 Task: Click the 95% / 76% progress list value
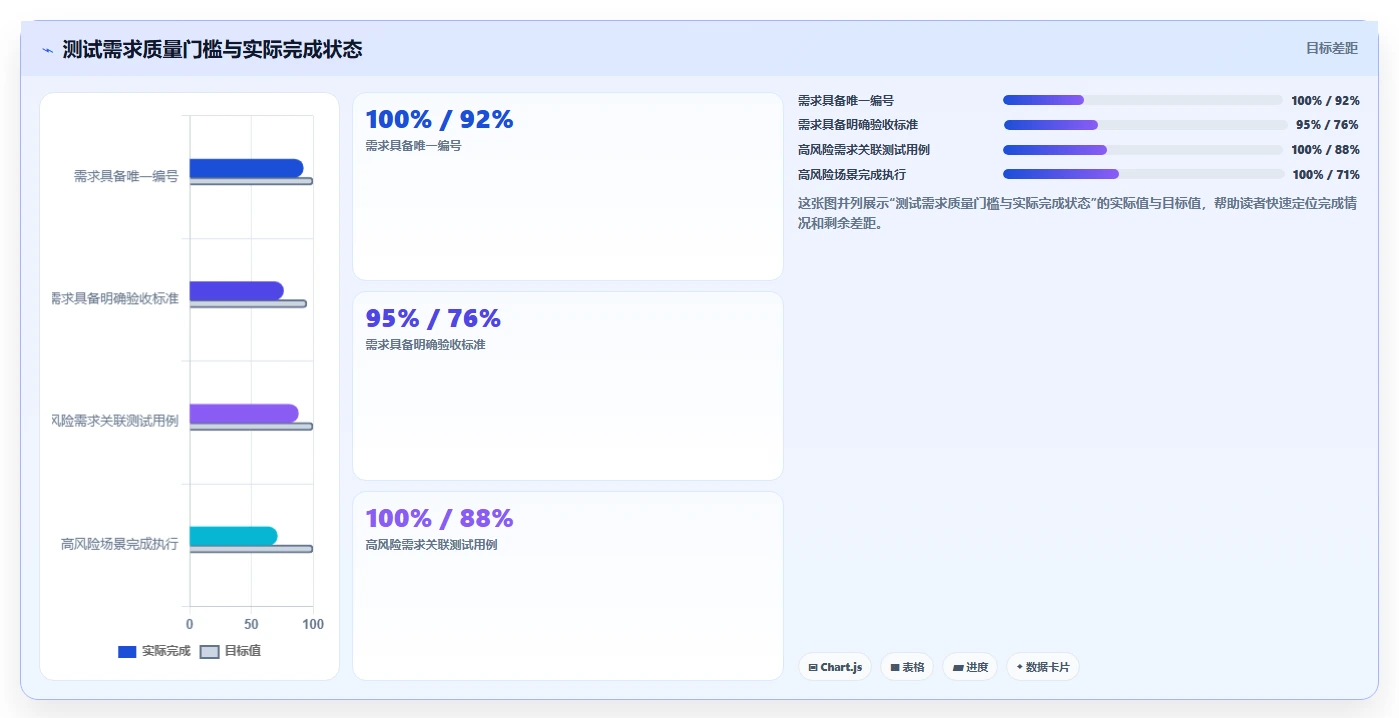pos(1328,125)
